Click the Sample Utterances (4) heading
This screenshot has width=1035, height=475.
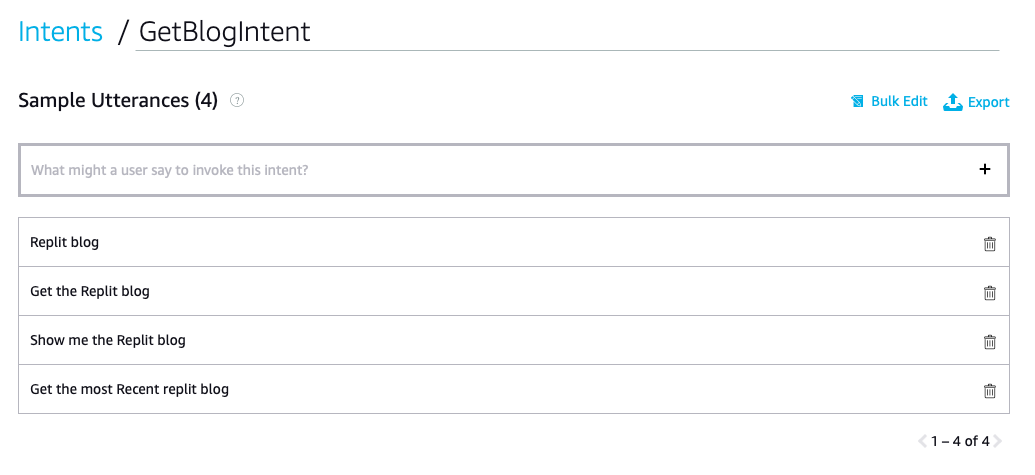coord(118,101)
